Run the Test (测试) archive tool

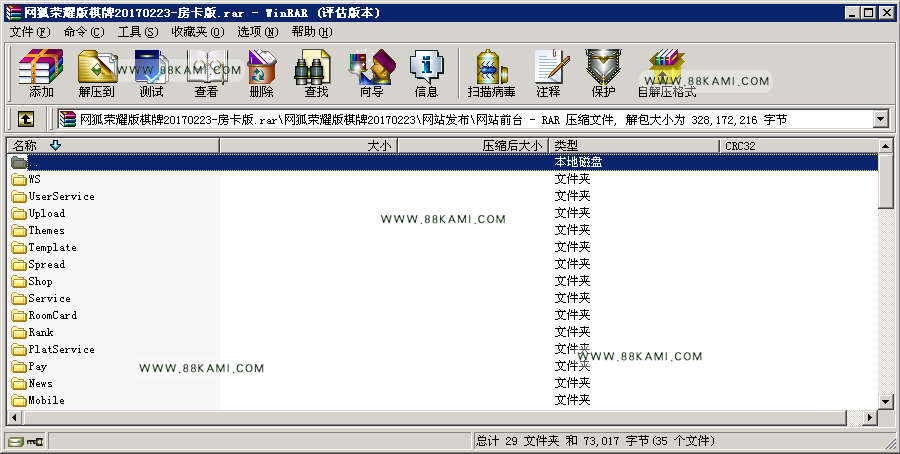click(151, 73)
